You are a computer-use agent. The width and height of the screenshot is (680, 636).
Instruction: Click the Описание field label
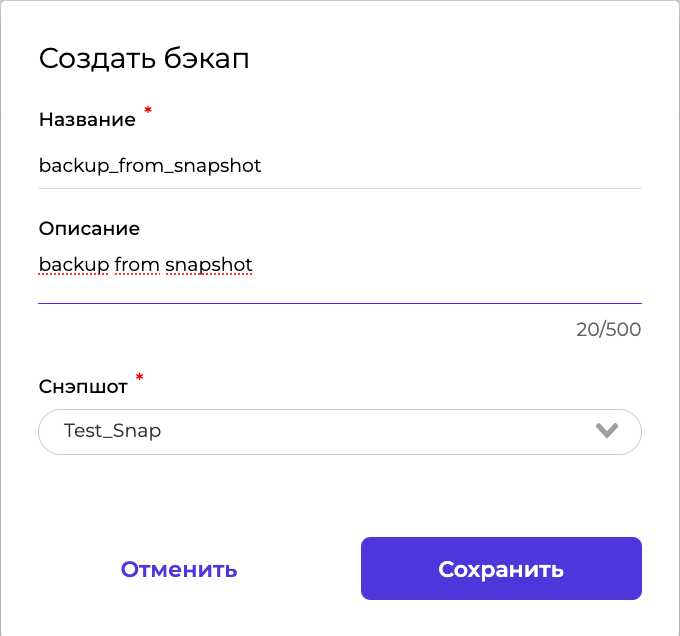(x=89, y=229)
